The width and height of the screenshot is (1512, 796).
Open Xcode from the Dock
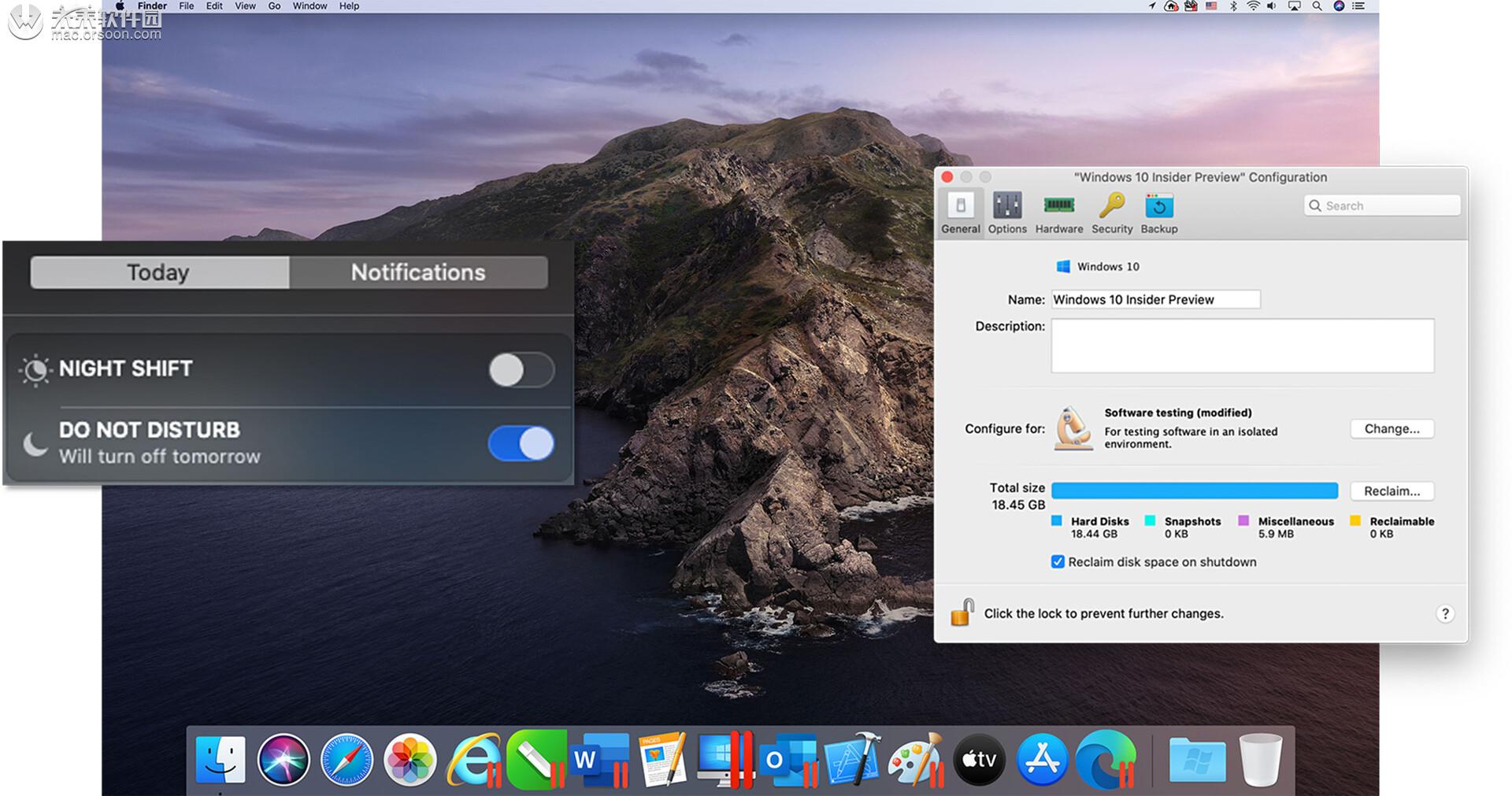pos(852,760)
